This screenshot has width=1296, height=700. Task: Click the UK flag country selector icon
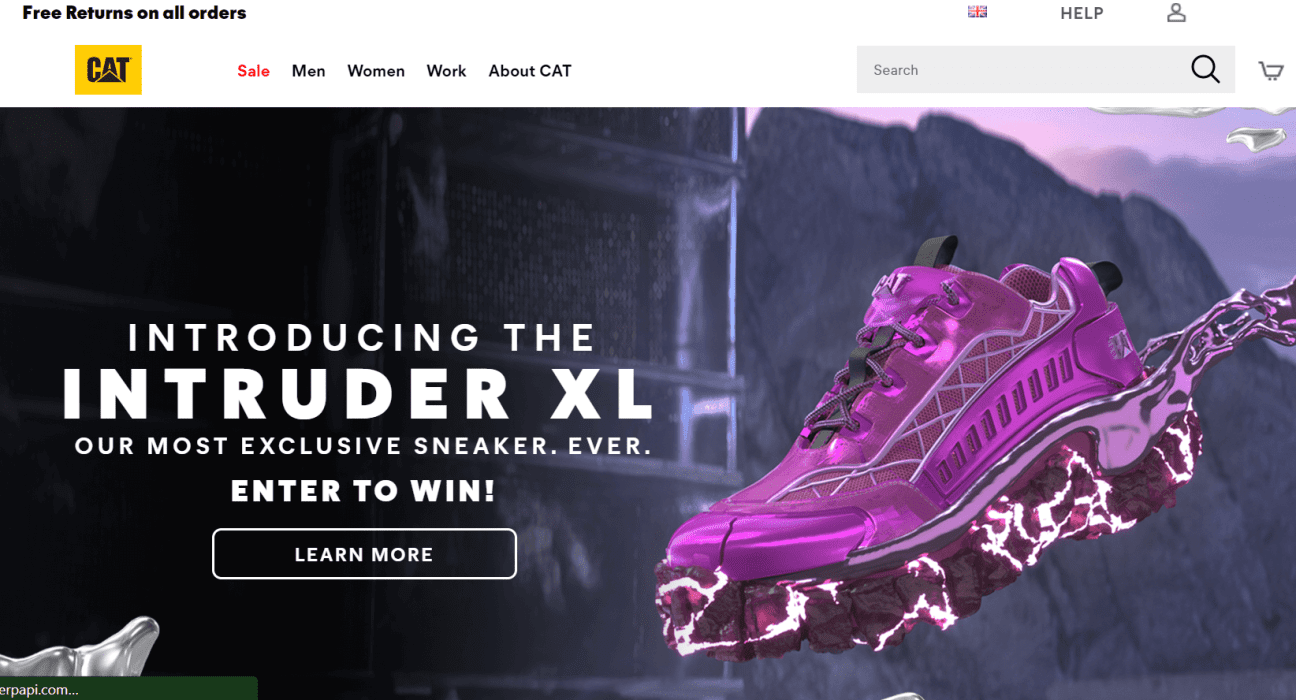point(977,12)
